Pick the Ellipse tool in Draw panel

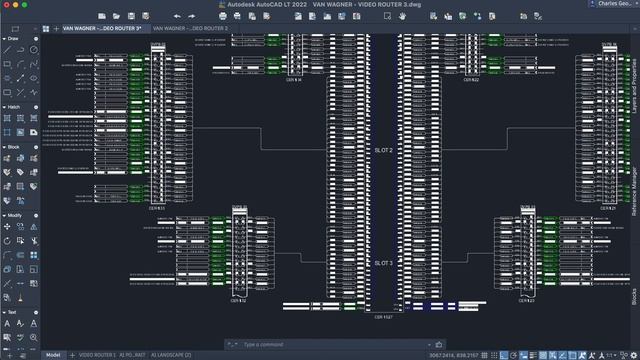(33, 78)
